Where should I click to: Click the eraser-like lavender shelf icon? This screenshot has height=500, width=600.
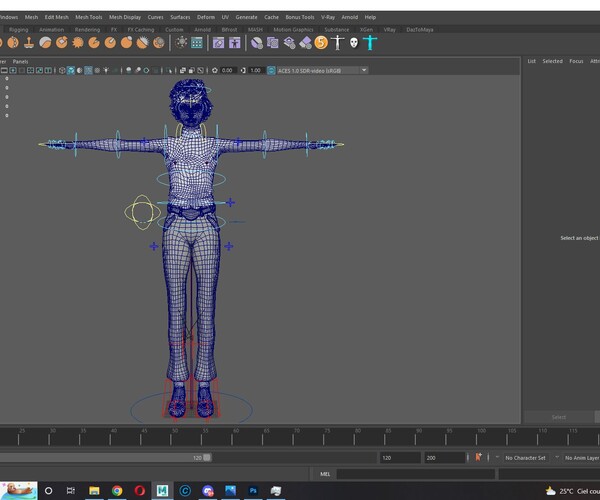point(305,42)
